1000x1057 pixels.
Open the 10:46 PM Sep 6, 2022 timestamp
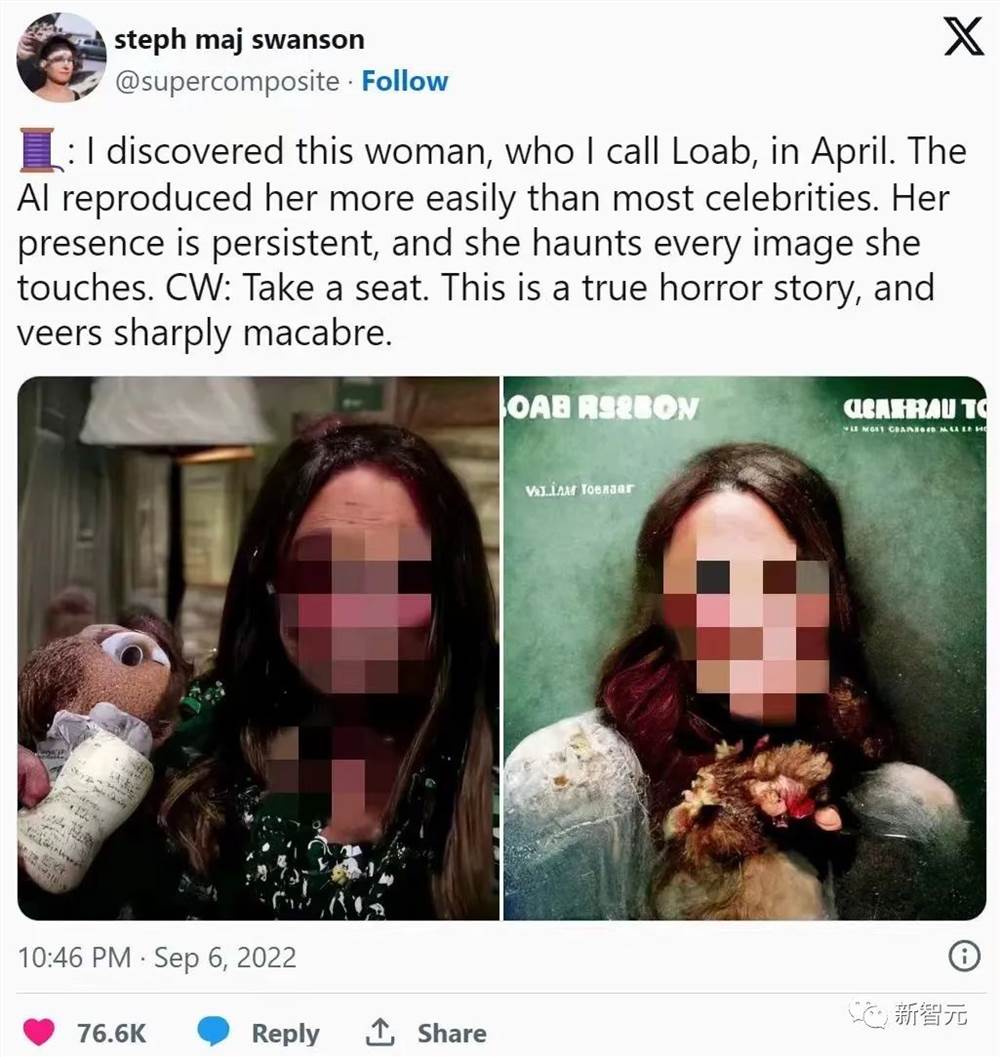(157, 957)
